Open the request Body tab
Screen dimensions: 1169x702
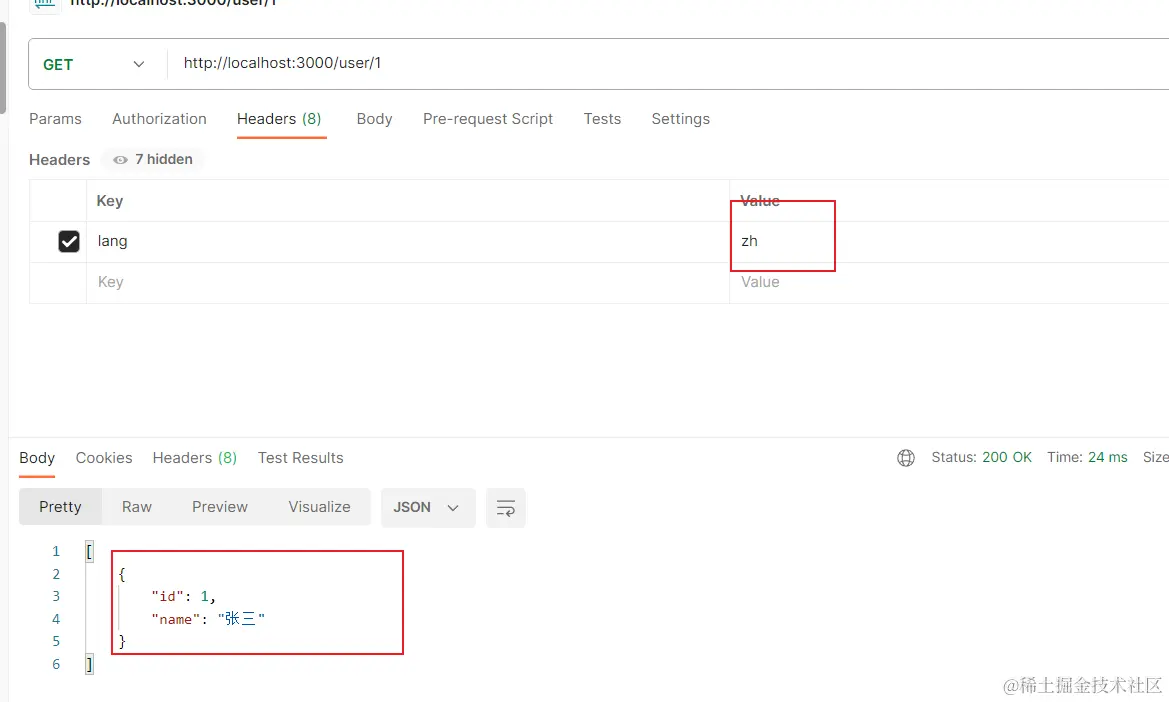(374, 119)
